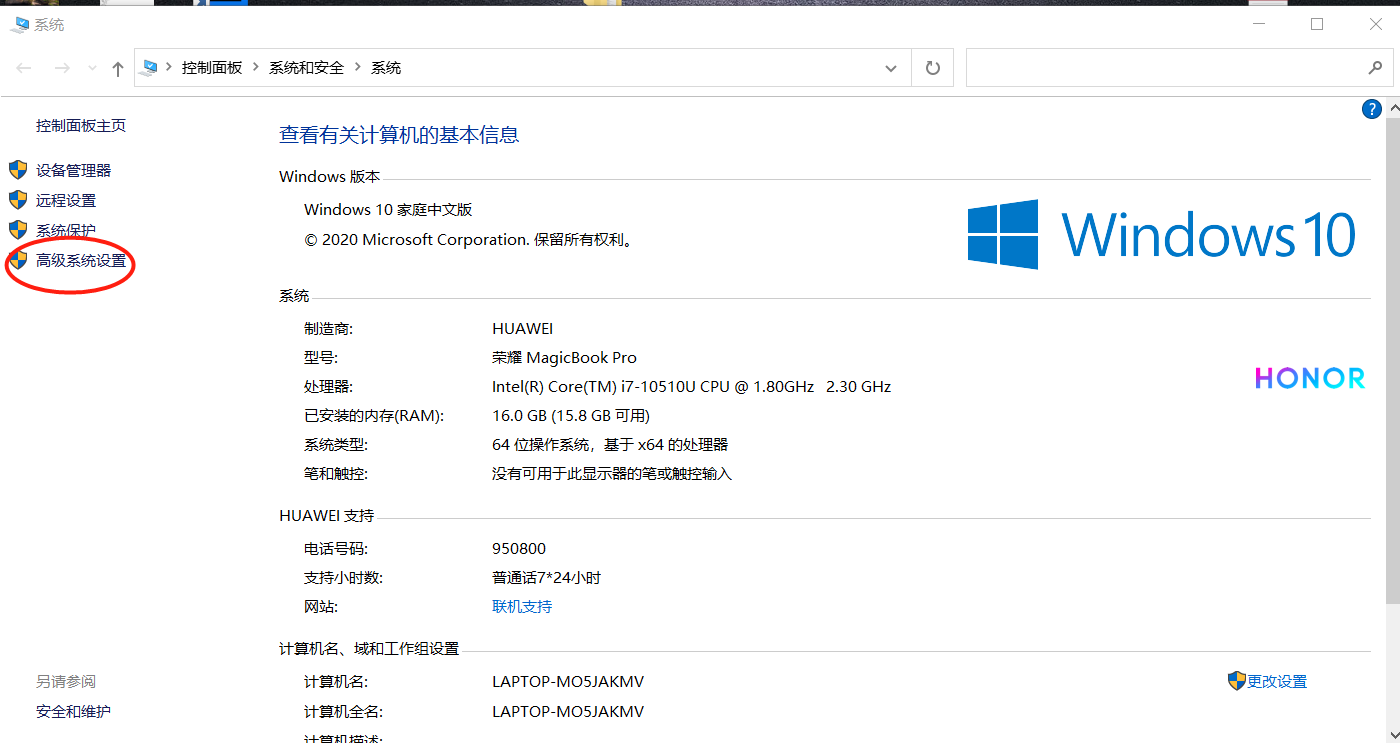Open the blue help question icon

1372,109
